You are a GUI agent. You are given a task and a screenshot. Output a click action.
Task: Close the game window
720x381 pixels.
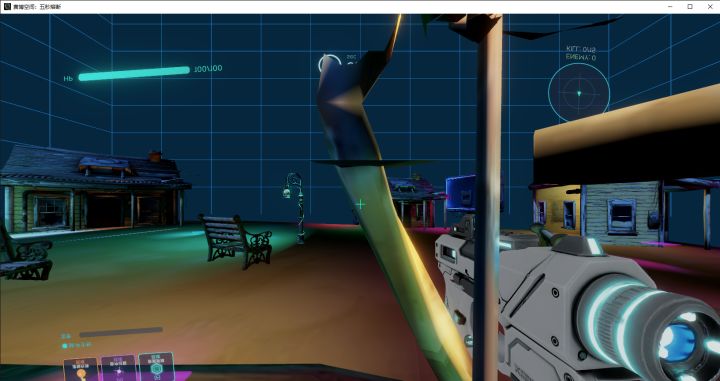pyautogui.click(x=710, y=7)
